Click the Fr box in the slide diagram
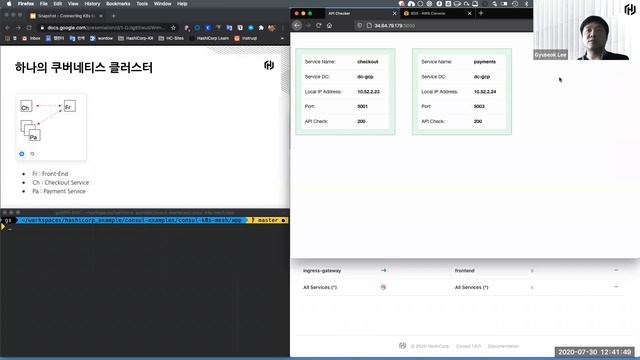Image resolution: width=640 pixels, height=360 pixels. tap(70, 106)
